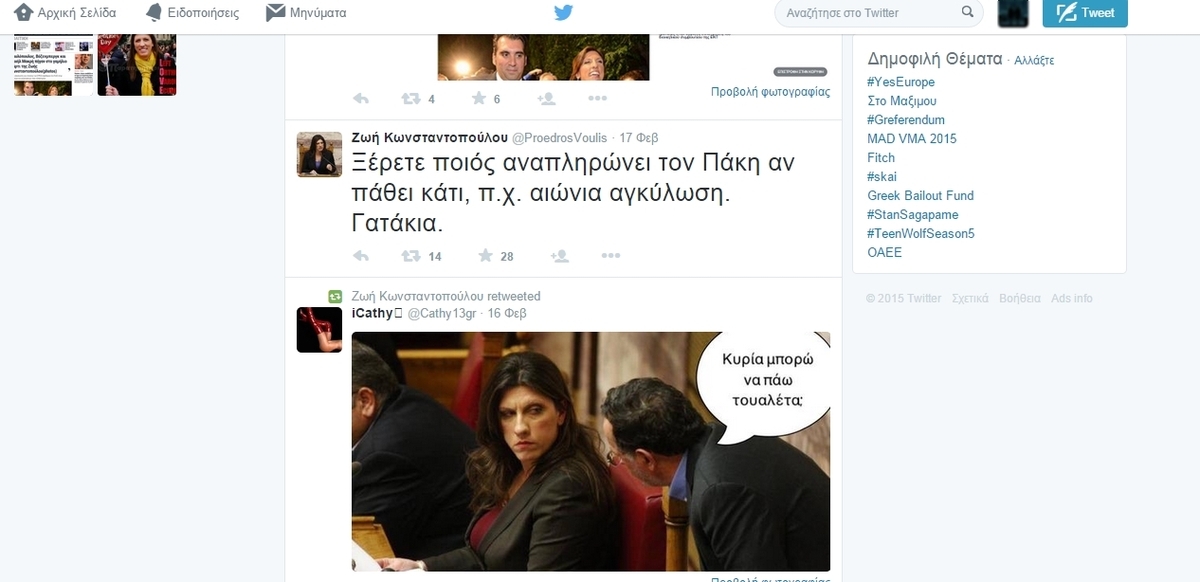Viewport: 1200px width, 582px height.
Task: Open the parliament meme photo in iCathy tweet
Action: point(591,452)
